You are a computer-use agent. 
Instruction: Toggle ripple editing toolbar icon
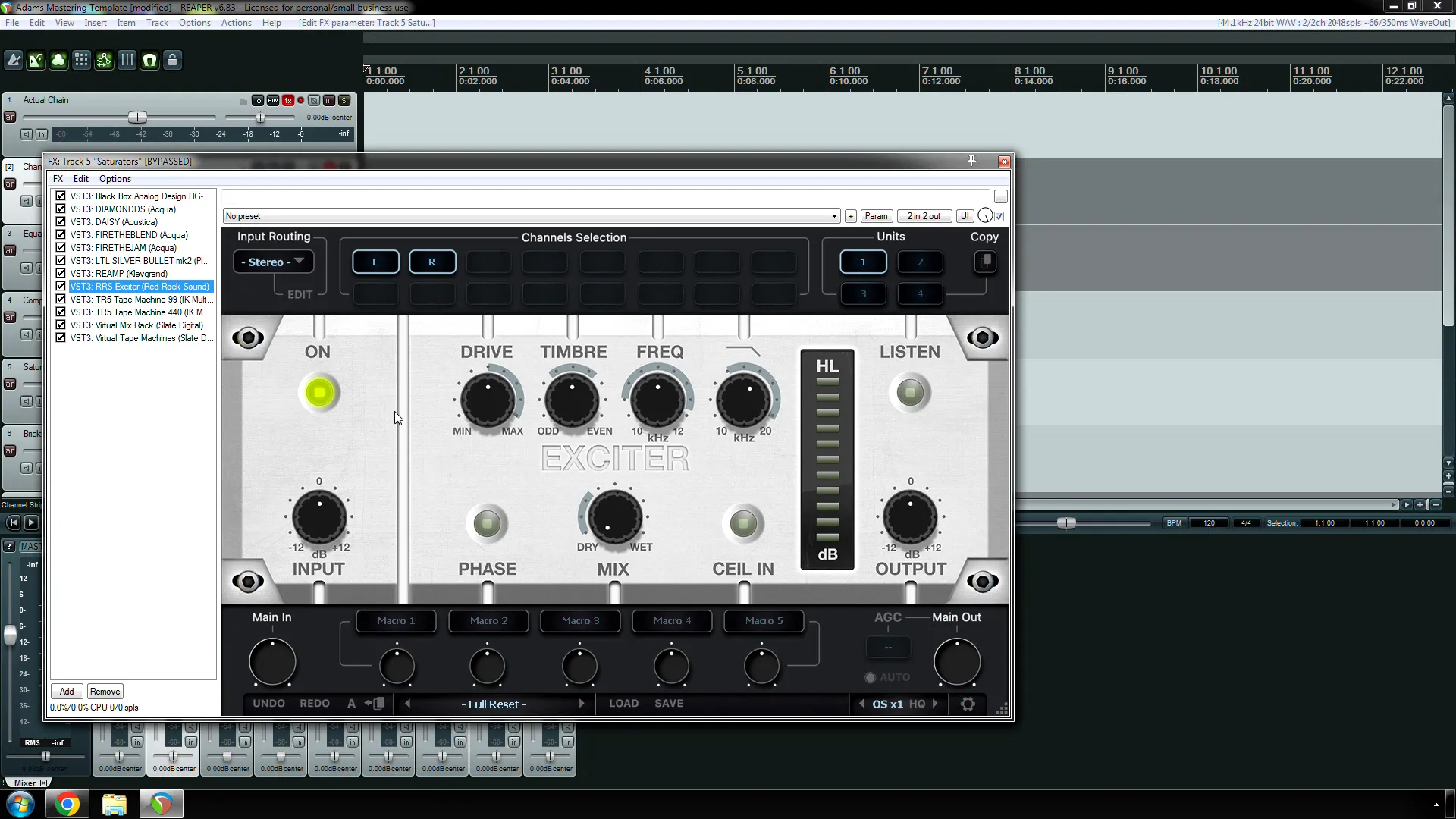coord(82,60)
